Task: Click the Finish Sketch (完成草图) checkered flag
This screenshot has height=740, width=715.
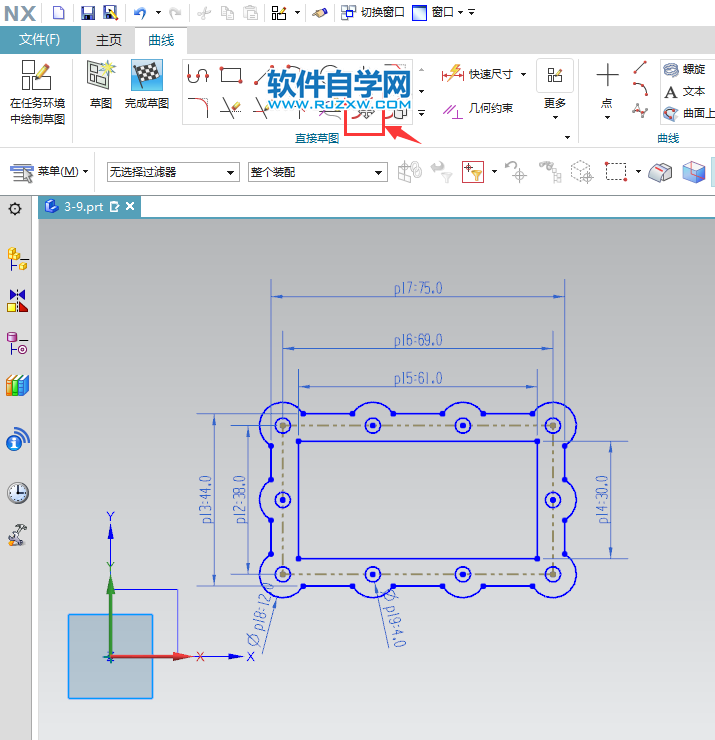Action: [146, 77]
